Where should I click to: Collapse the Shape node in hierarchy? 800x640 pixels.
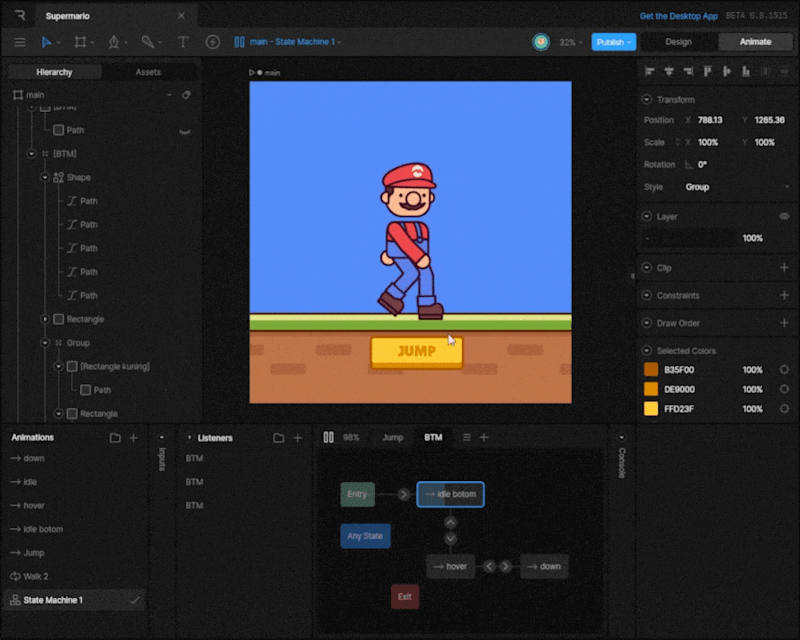point(45,178)
